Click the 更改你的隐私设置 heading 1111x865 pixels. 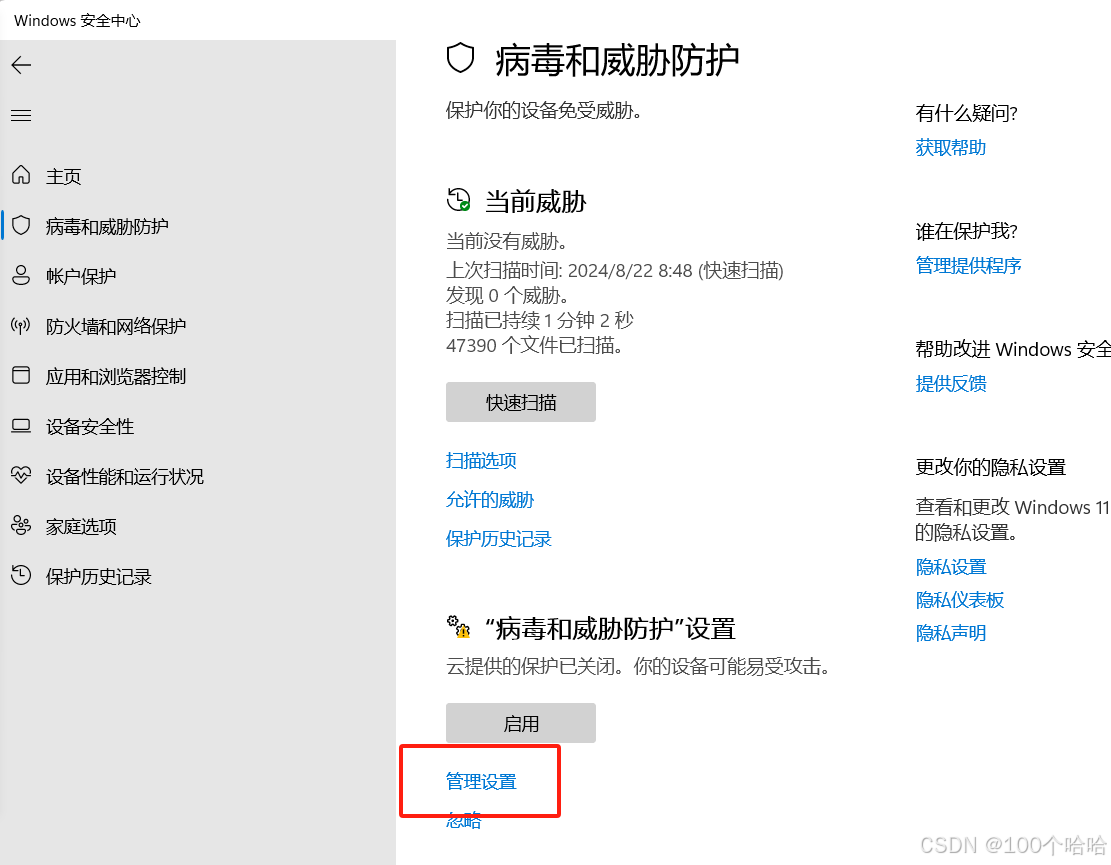point(991,468)
